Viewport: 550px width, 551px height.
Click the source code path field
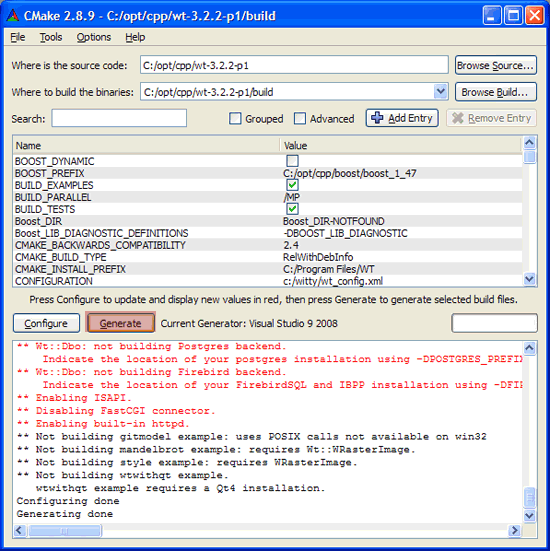point(294,65)
